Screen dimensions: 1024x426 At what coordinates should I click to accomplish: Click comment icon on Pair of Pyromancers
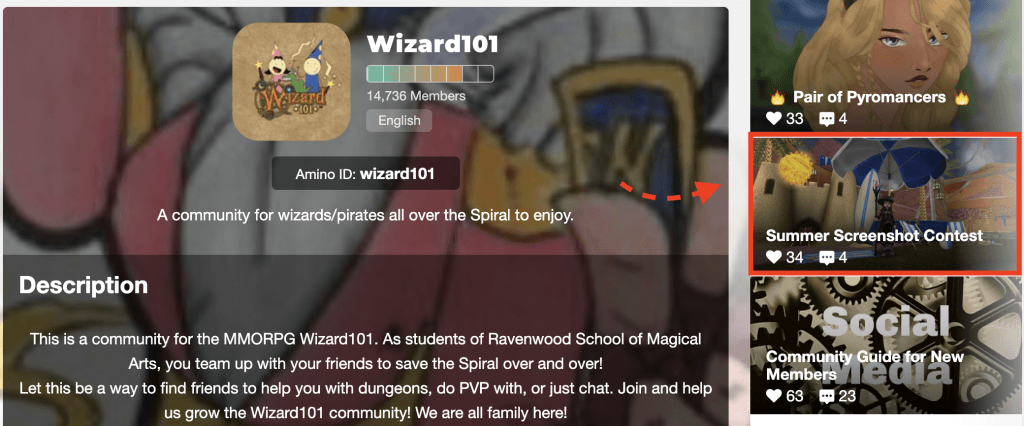click(x=827, y=120)
